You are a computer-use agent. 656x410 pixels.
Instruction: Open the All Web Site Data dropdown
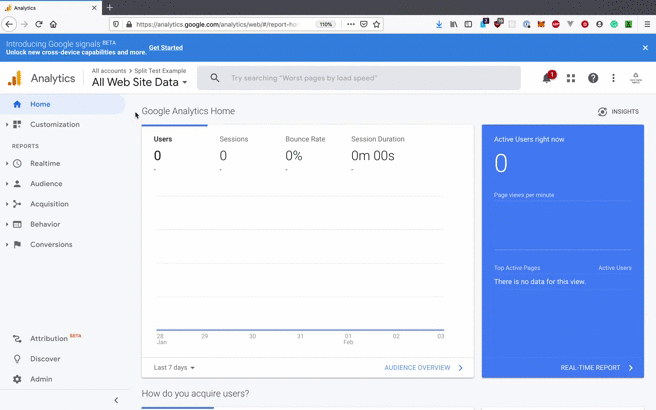pyautogui.click(x=139, y=83)
